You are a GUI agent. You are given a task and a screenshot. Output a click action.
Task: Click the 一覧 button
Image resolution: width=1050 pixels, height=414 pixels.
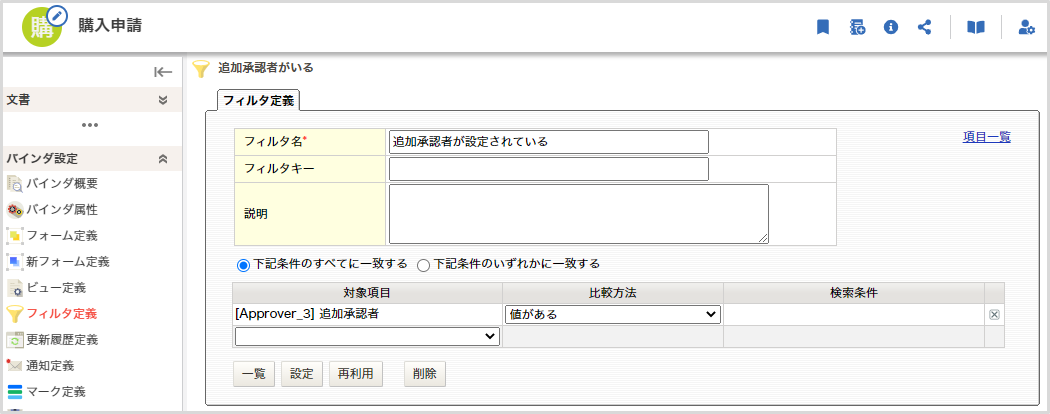point(254,374)
